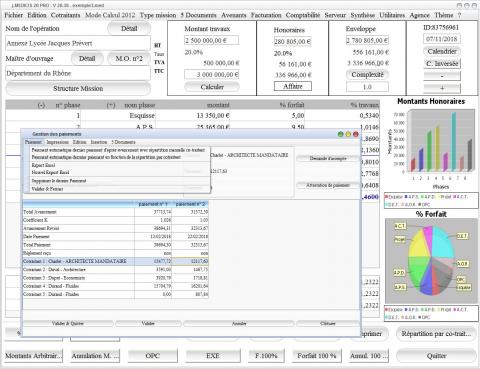Click the Quitter button

(x=436, y=356)
